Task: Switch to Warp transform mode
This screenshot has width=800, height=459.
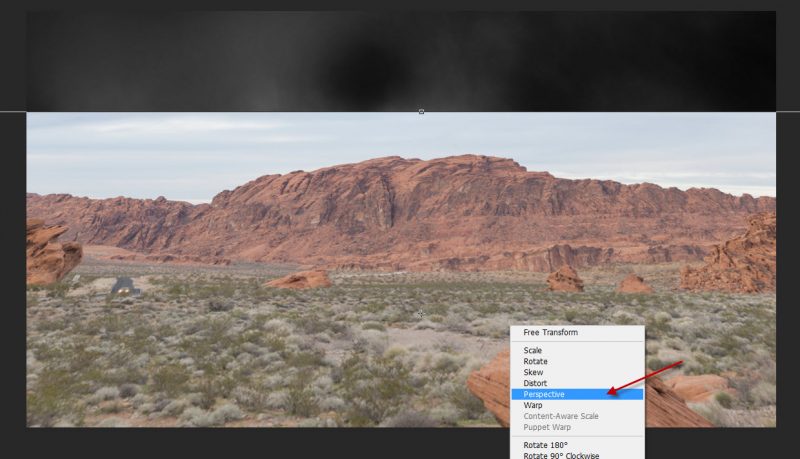Action: point(533,405)
